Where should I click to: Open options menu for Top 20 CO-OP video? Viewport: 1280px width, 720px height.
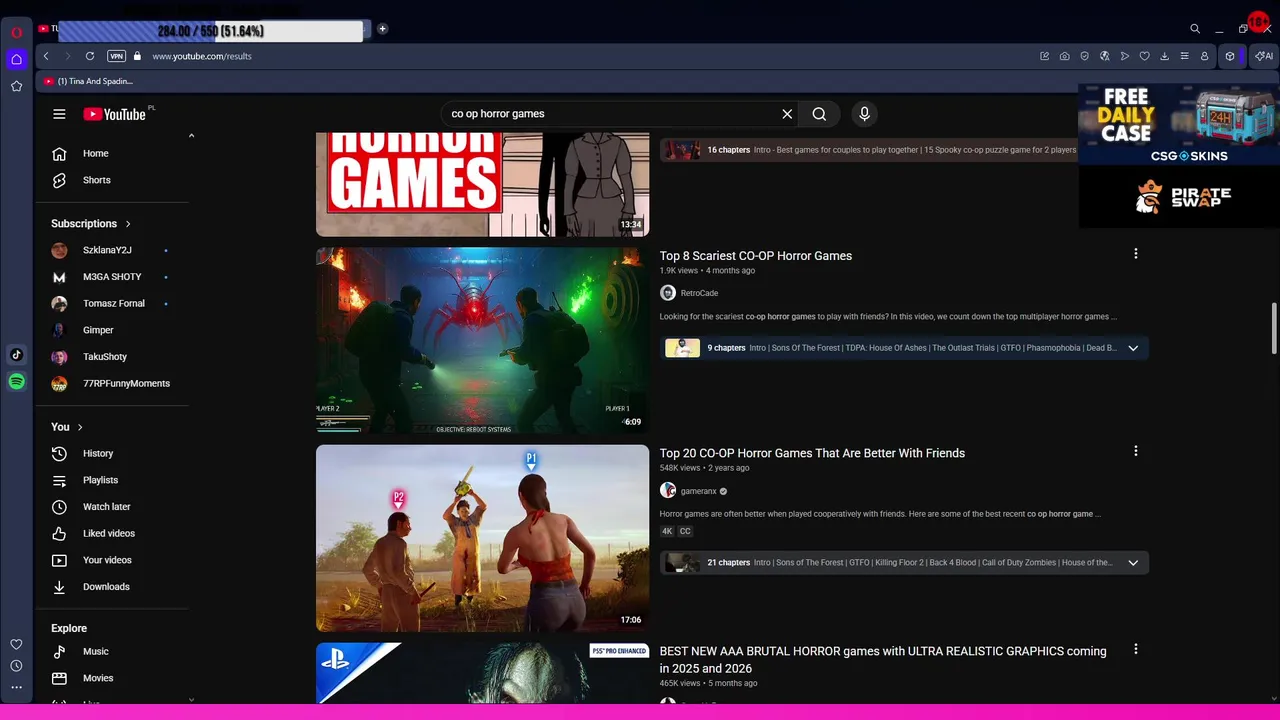(x=1135, y=451)
